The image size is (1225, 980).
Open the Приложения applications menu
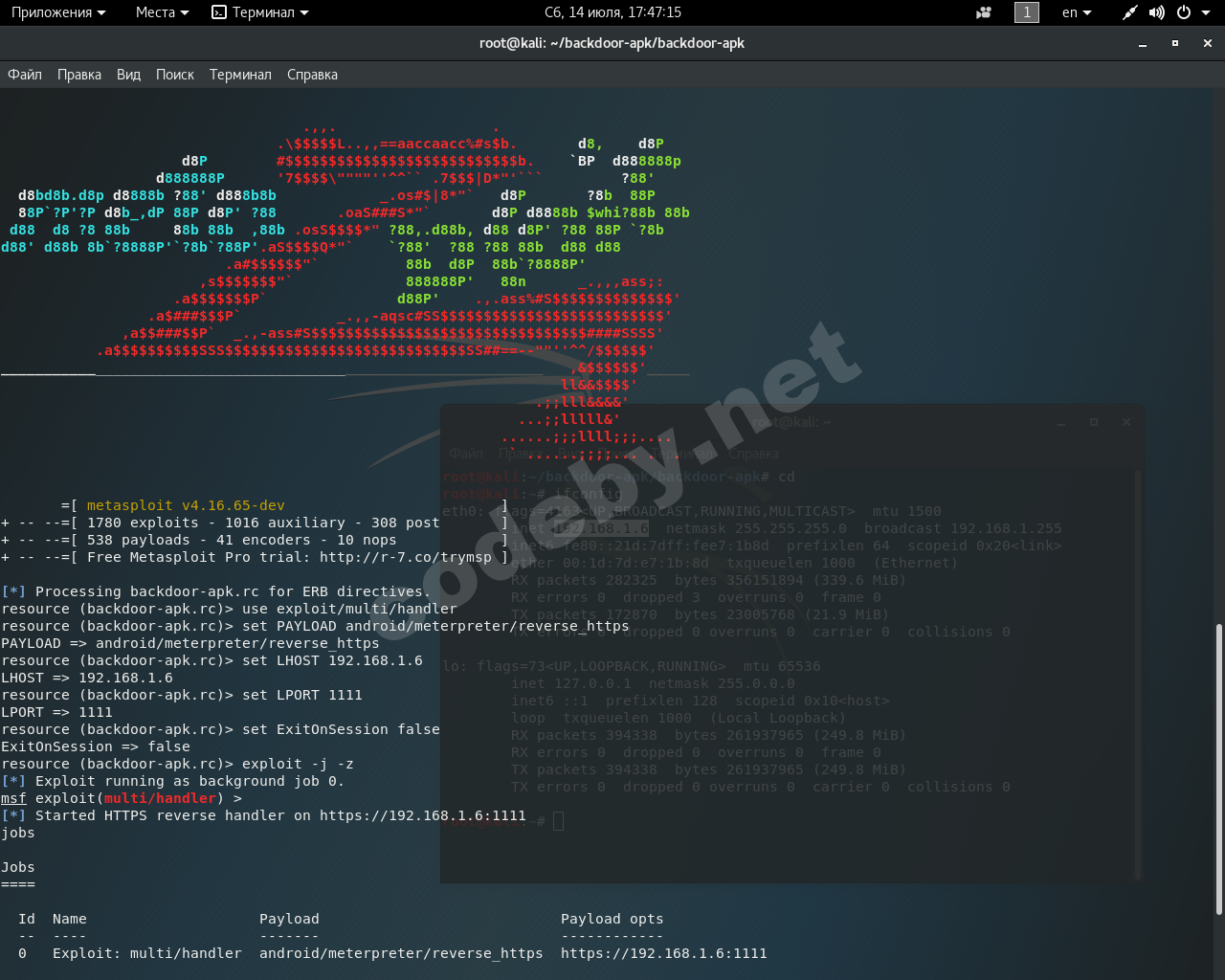(x=58, y=12)
